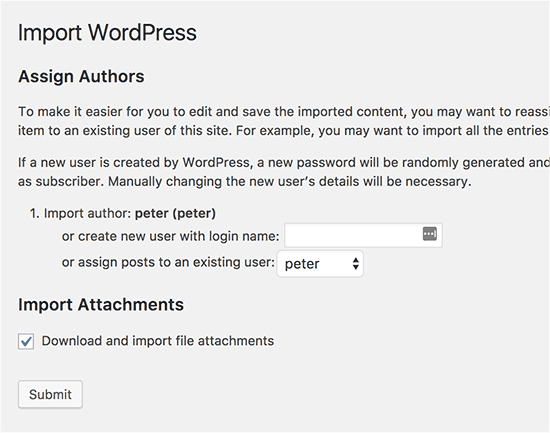
Task: Click the Submit button
Action: coord(50,394)
